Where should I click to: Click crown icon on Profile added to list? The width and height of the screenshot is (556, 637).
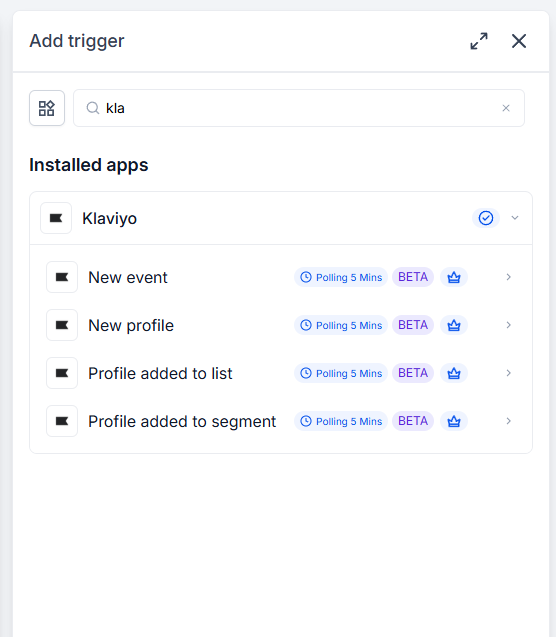click(454, 373)
